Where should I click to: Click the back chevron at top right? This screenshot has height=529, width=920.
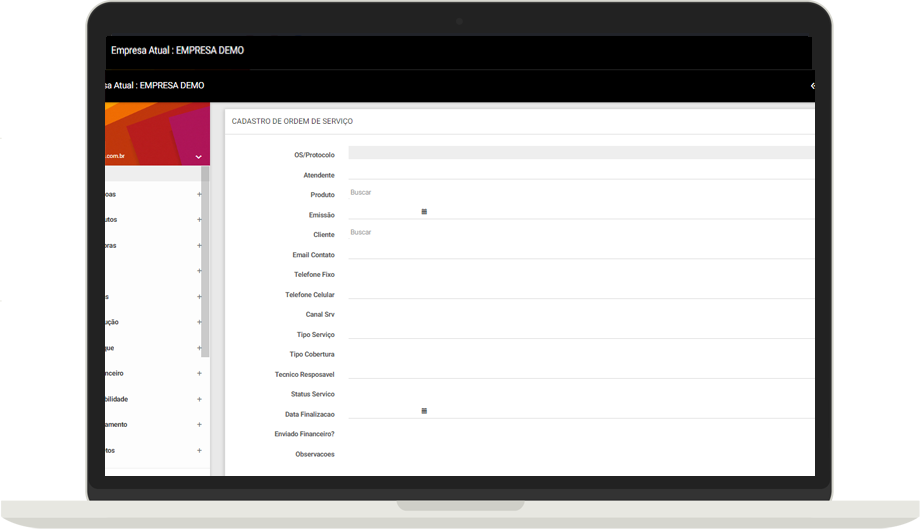click(x=813, y=86)
